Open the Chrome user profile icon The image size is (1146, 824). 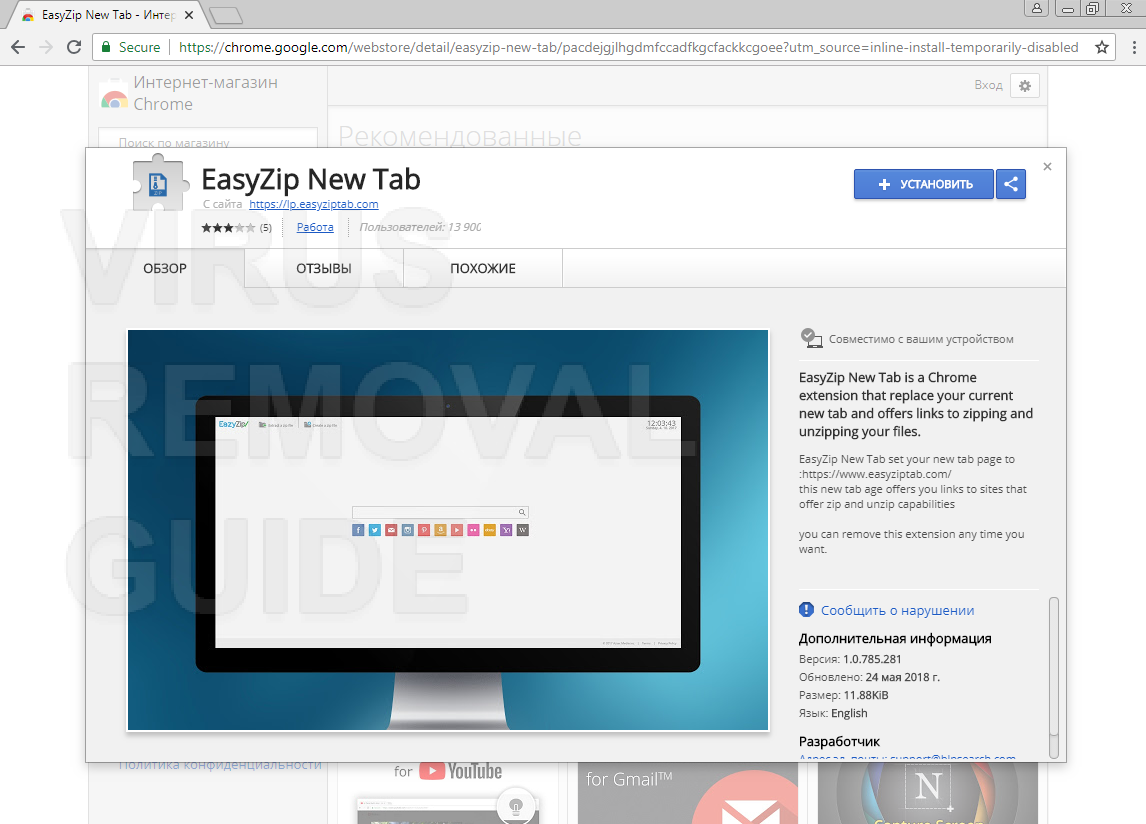click(x=1036, y=9)
